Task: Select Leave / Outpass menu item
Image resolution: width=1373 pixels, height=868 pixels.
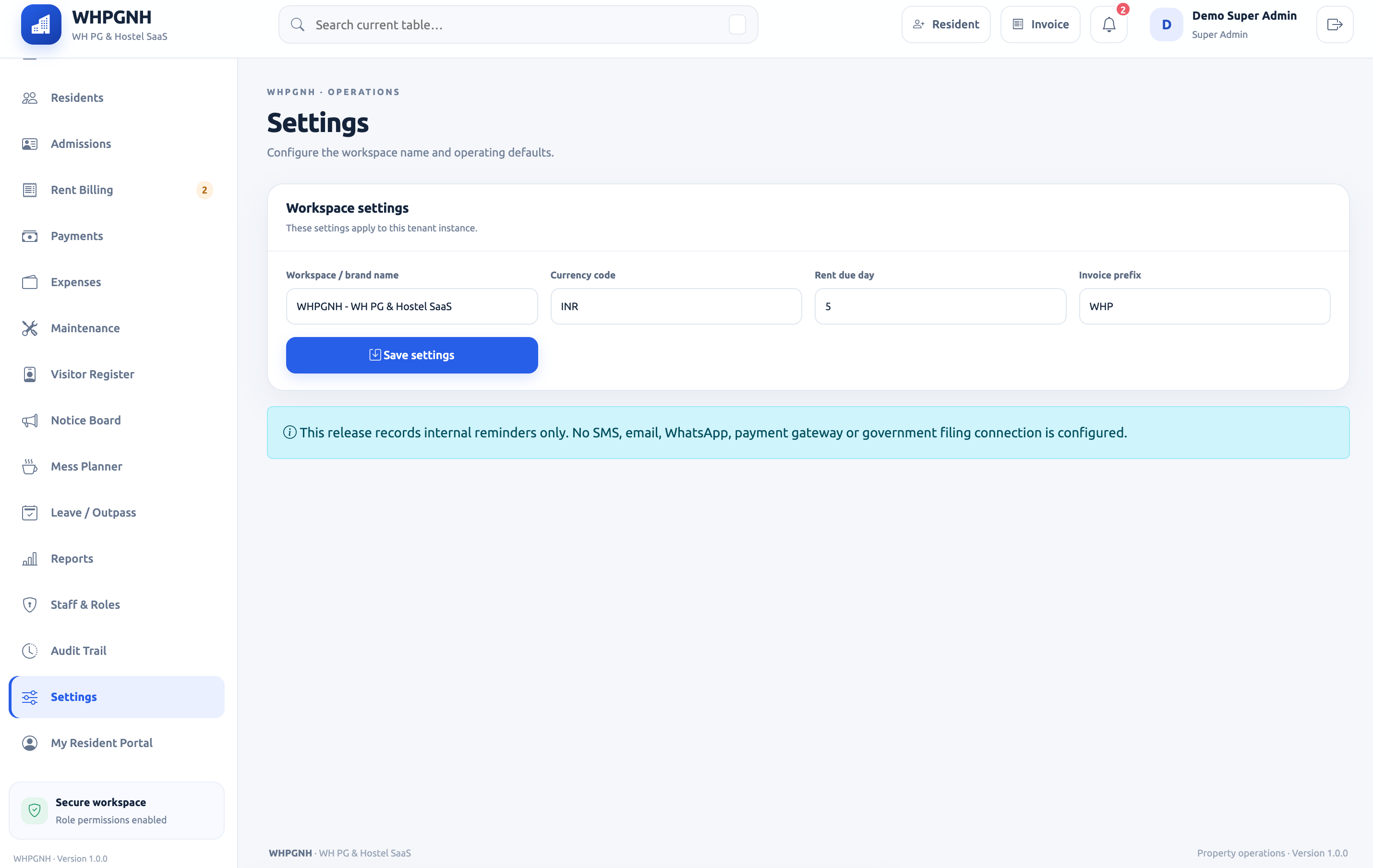Action: (117, 513)
